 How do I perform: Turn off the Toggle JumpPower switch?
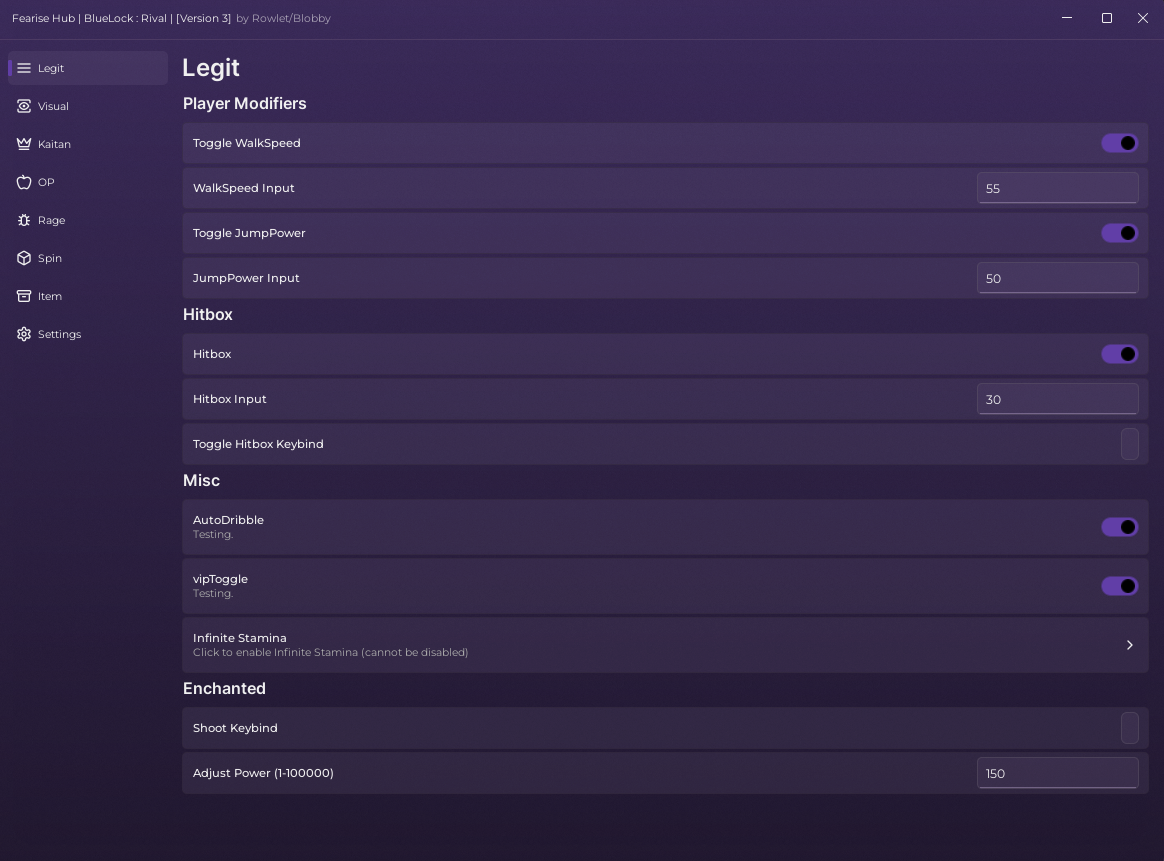1119,233
